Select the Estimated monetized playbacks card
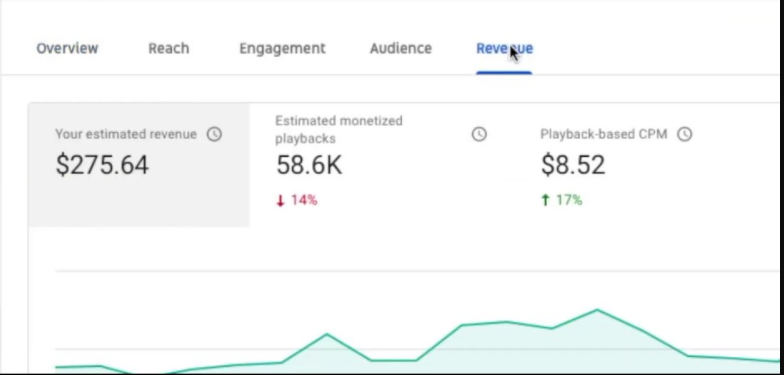784x375 pixels. tap(382, 165)
